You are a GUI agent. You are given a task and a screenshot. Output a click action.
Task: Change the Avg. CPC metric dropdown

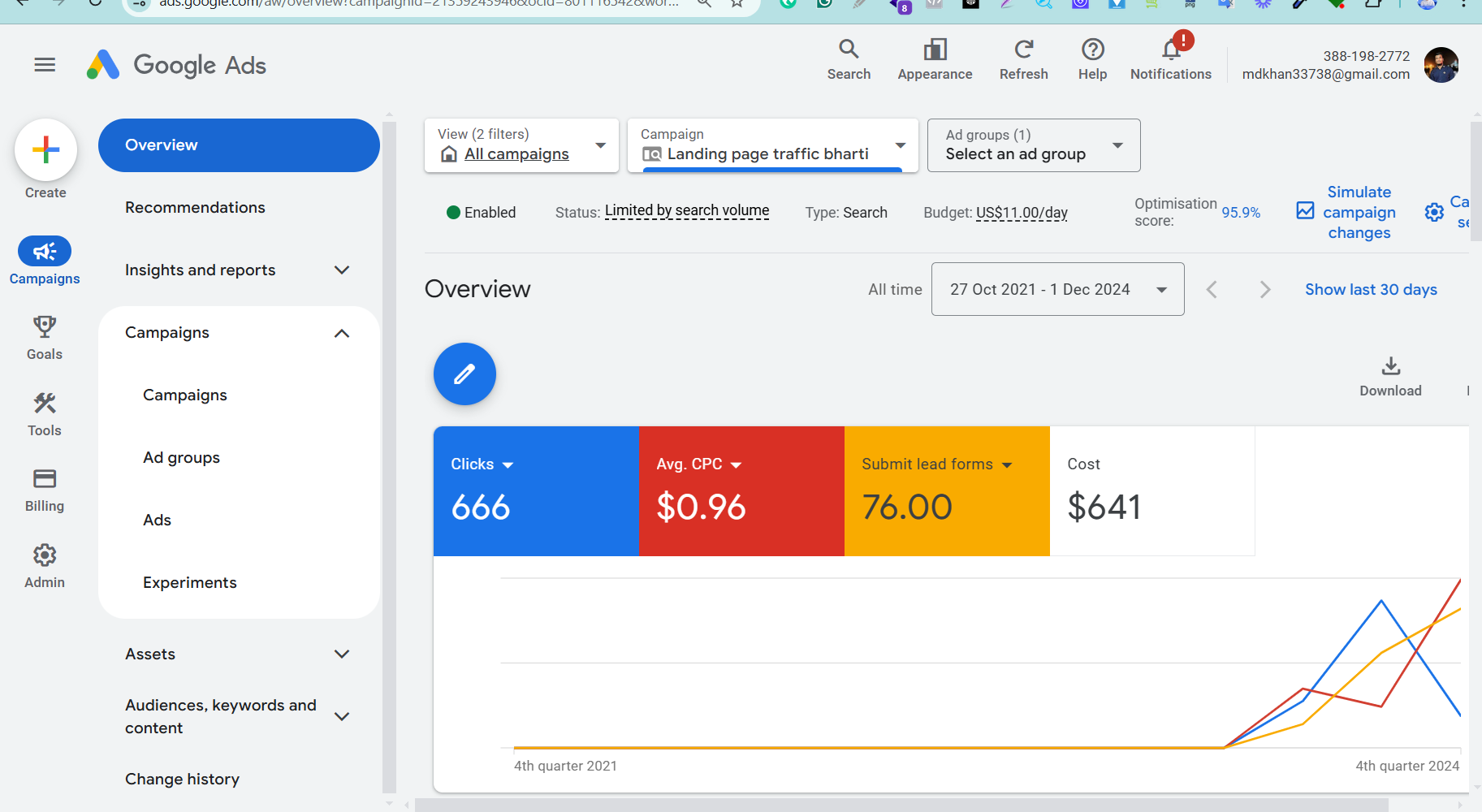[x=699, y=464]
